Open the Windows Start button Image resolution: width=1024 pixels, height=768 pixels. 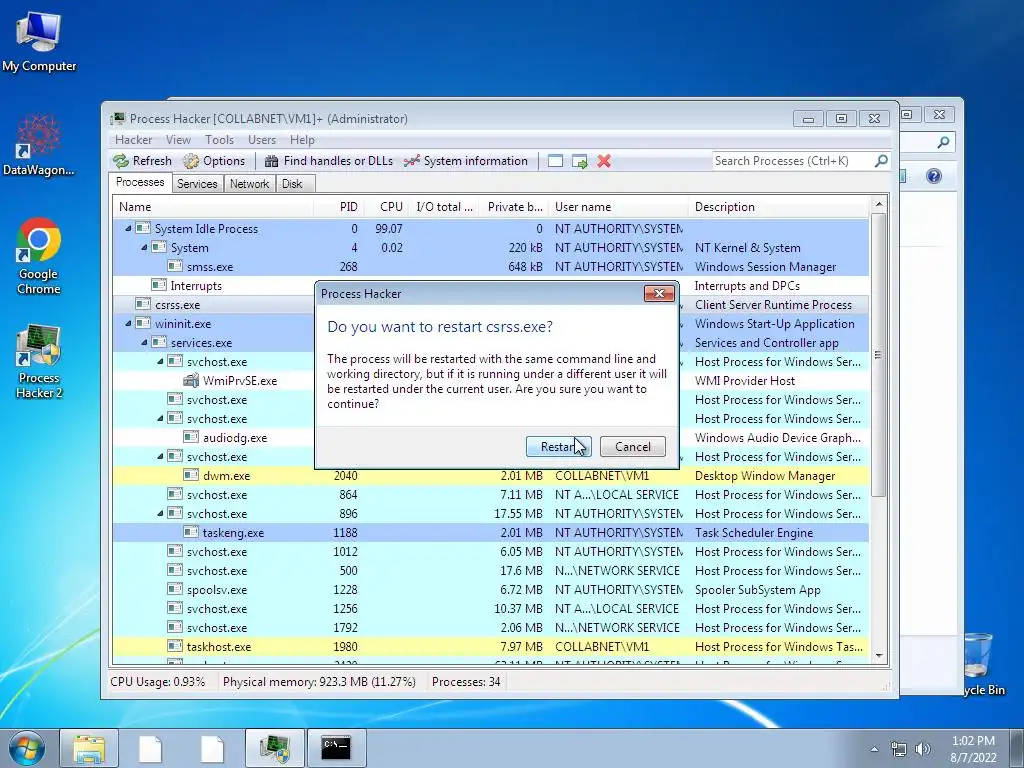tap(27, 748)
